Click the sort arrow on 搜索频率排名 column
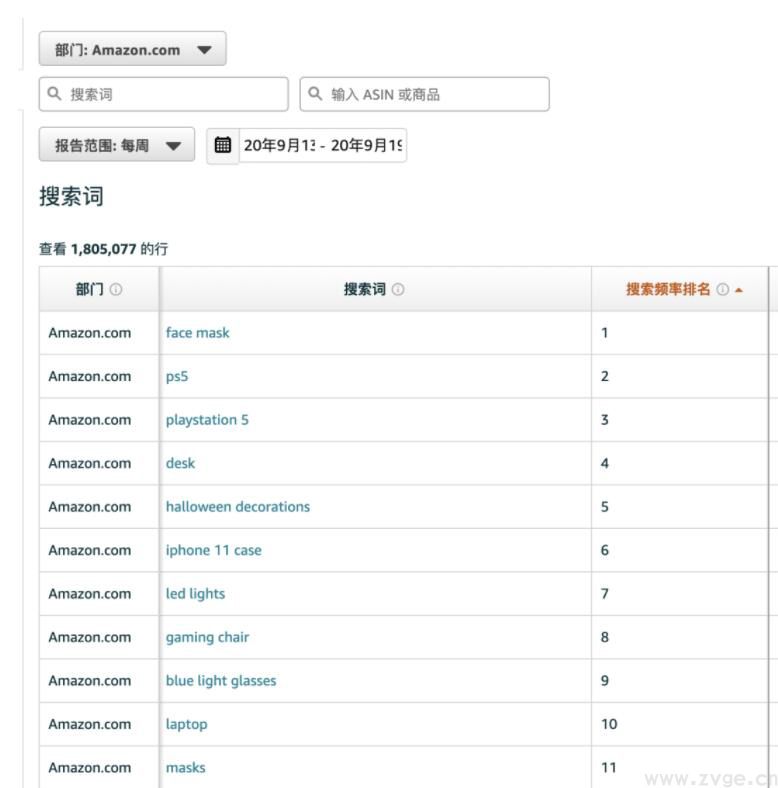This screenshot has width=778, height=788. pos(739,290)
